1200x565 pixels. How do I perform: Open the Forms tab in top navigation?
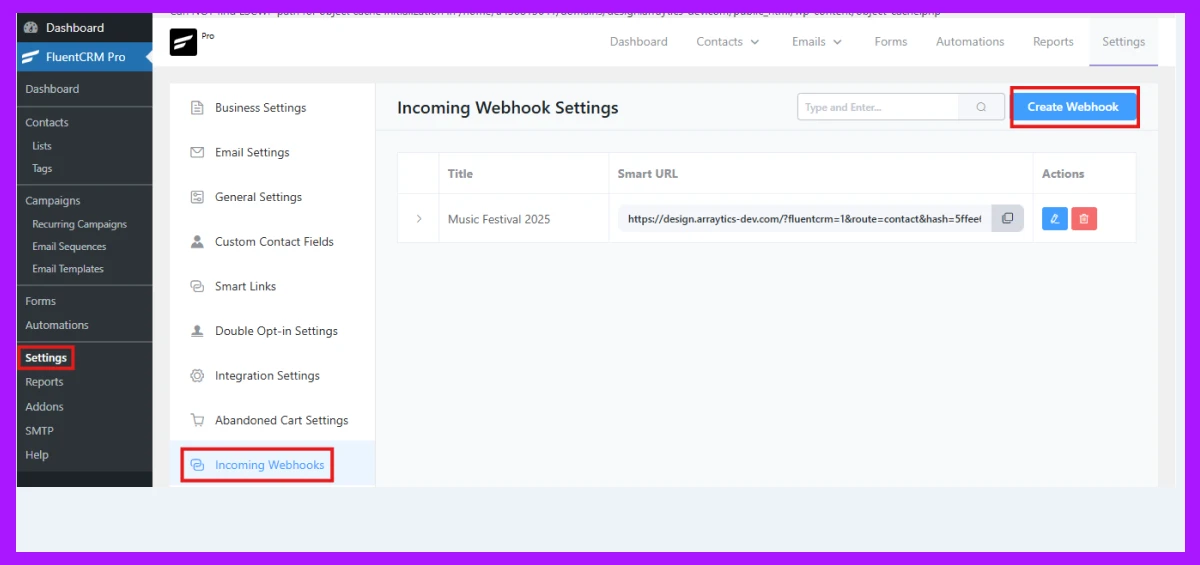(891, 42)
